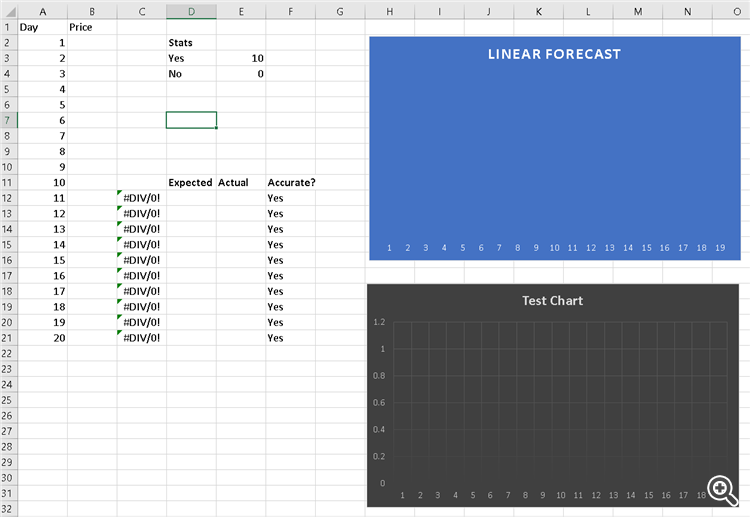The width and height of the screenshot is (750, 517).
Task: Select the Test Chart title
Action: point(552,300)
